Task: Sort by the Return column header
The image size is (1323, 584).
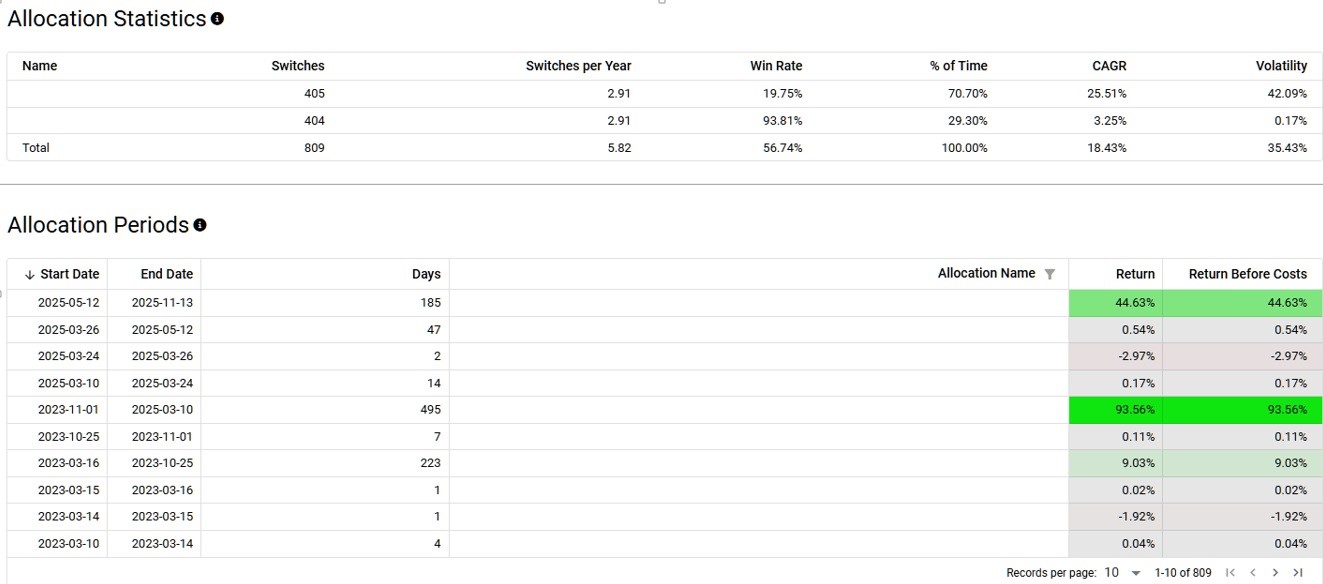Action: [x=1135, y=274]
